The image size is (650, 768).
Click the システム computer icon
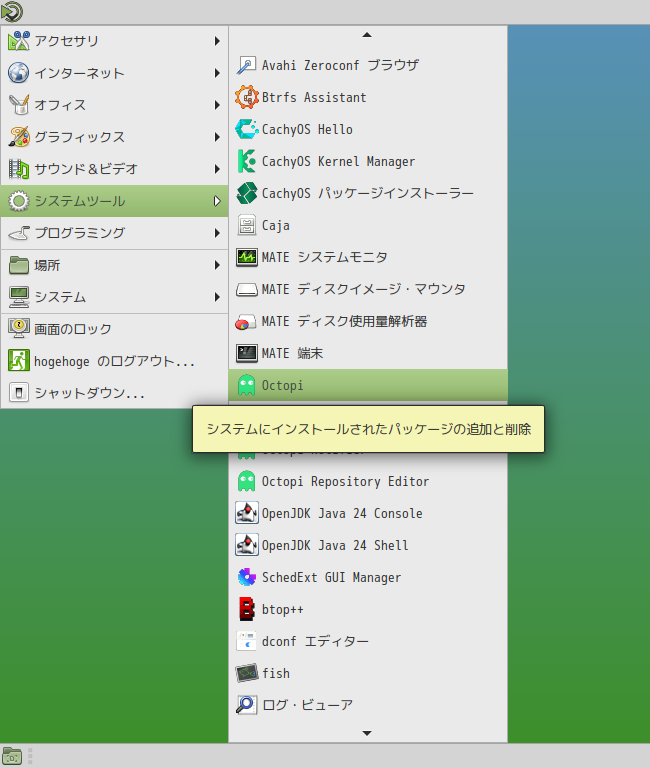[19, 297]
